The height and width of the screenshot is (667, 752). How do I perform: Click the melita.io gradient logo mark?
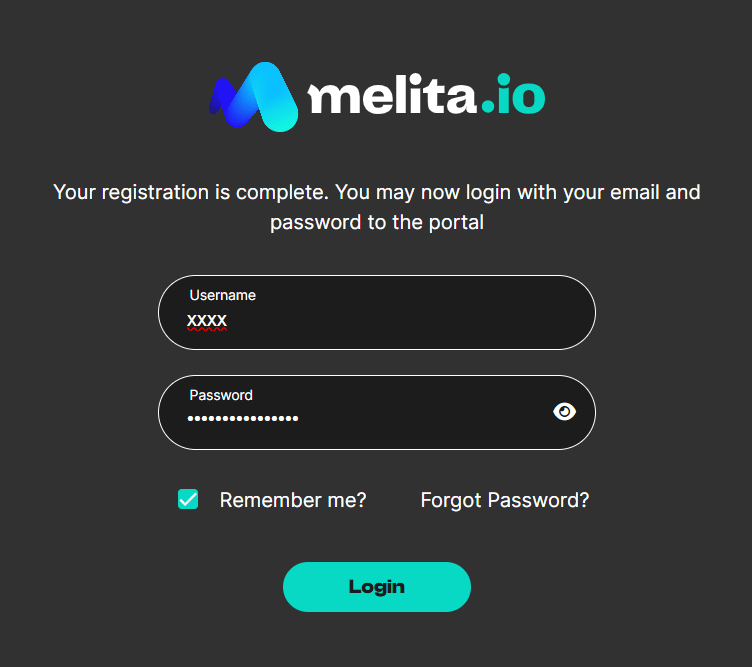[254, 97]
